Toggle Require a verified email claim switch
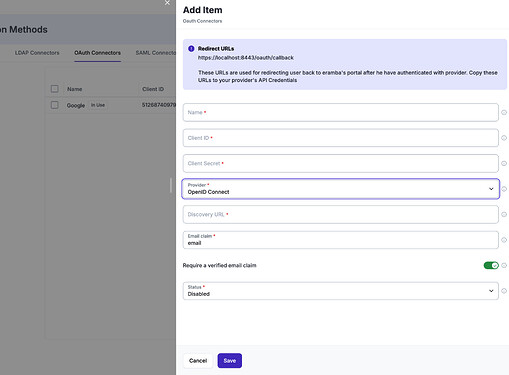The image size is (509, 375). pyautogui.click(x=491, y=265)
